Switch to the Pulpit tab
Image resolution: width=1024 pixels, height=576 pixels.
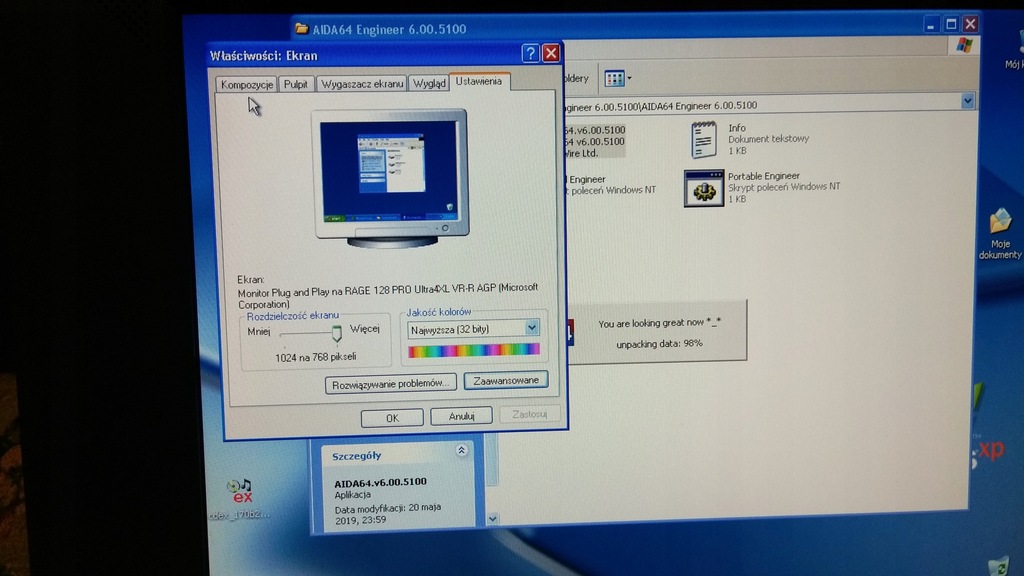tap(296, 84)
